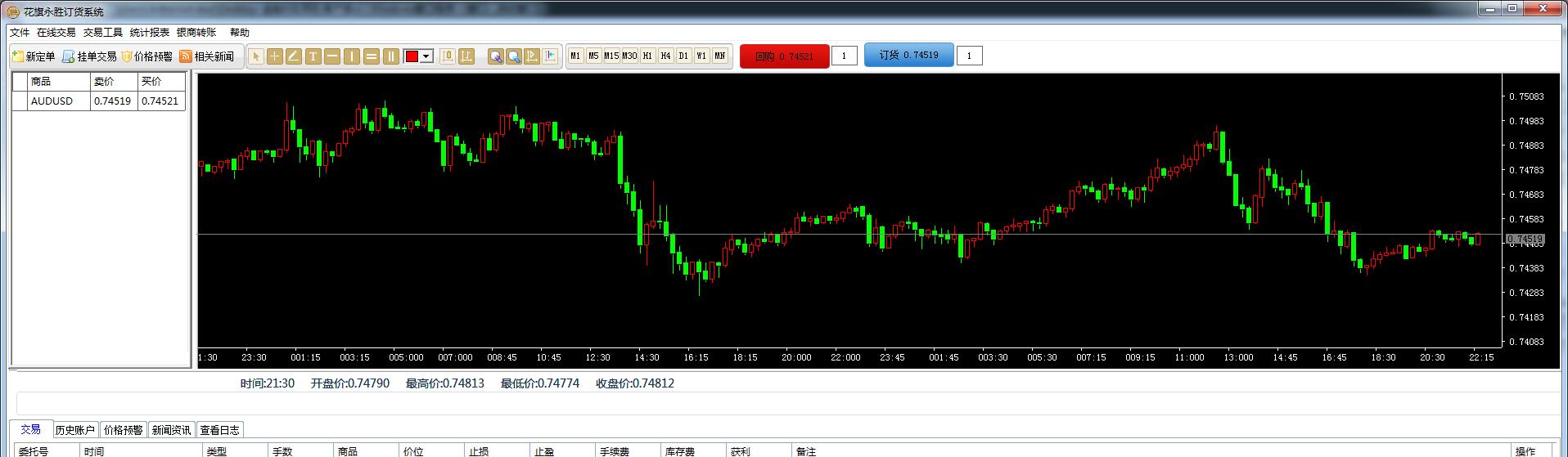This screenshot has height=457, width=1568.
Task: Pick the horizontal line tool
Action: click(x=332, y=56)
